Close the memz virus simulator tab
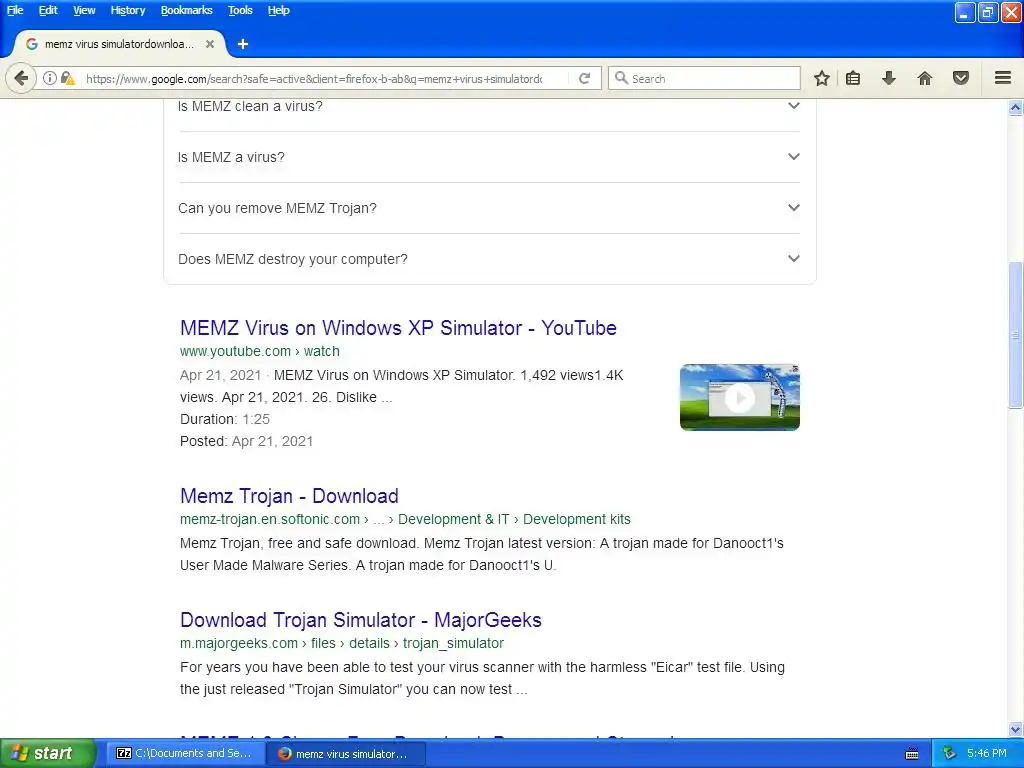Viewport: 1024px width, 768px height. pyautogui.click(x=210, y=44)
